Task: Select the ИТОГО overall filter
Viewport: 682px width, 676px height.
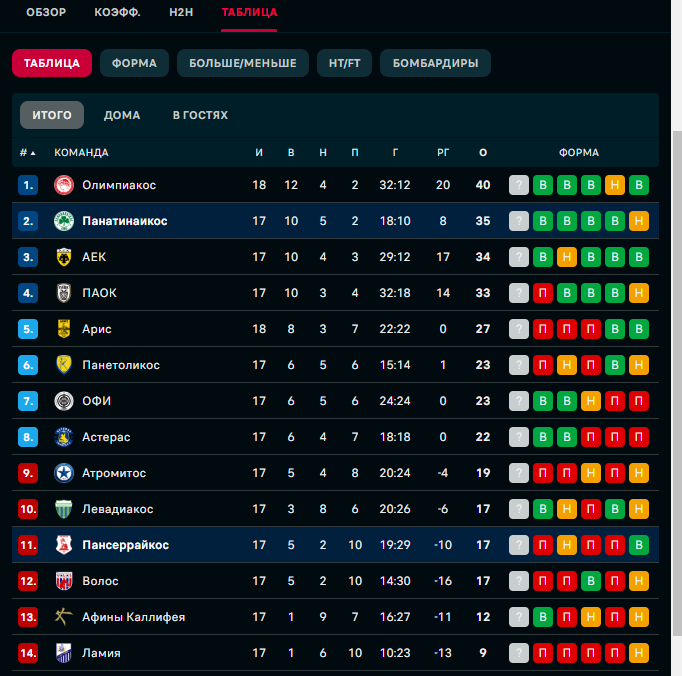Action: (x=52, y=115)
